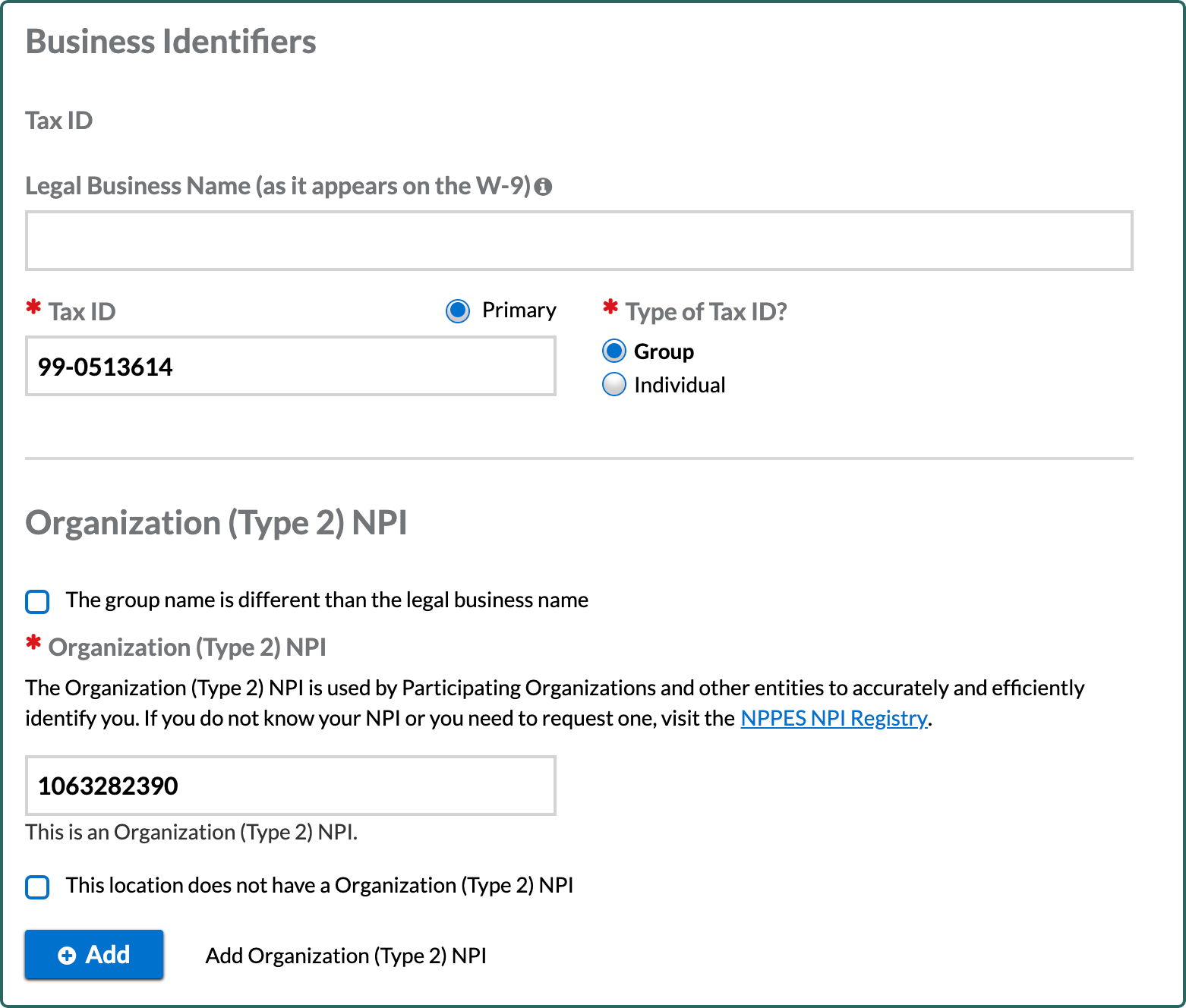
Task: Choose Group as the Tax ID type
Action: coord(614,351)
